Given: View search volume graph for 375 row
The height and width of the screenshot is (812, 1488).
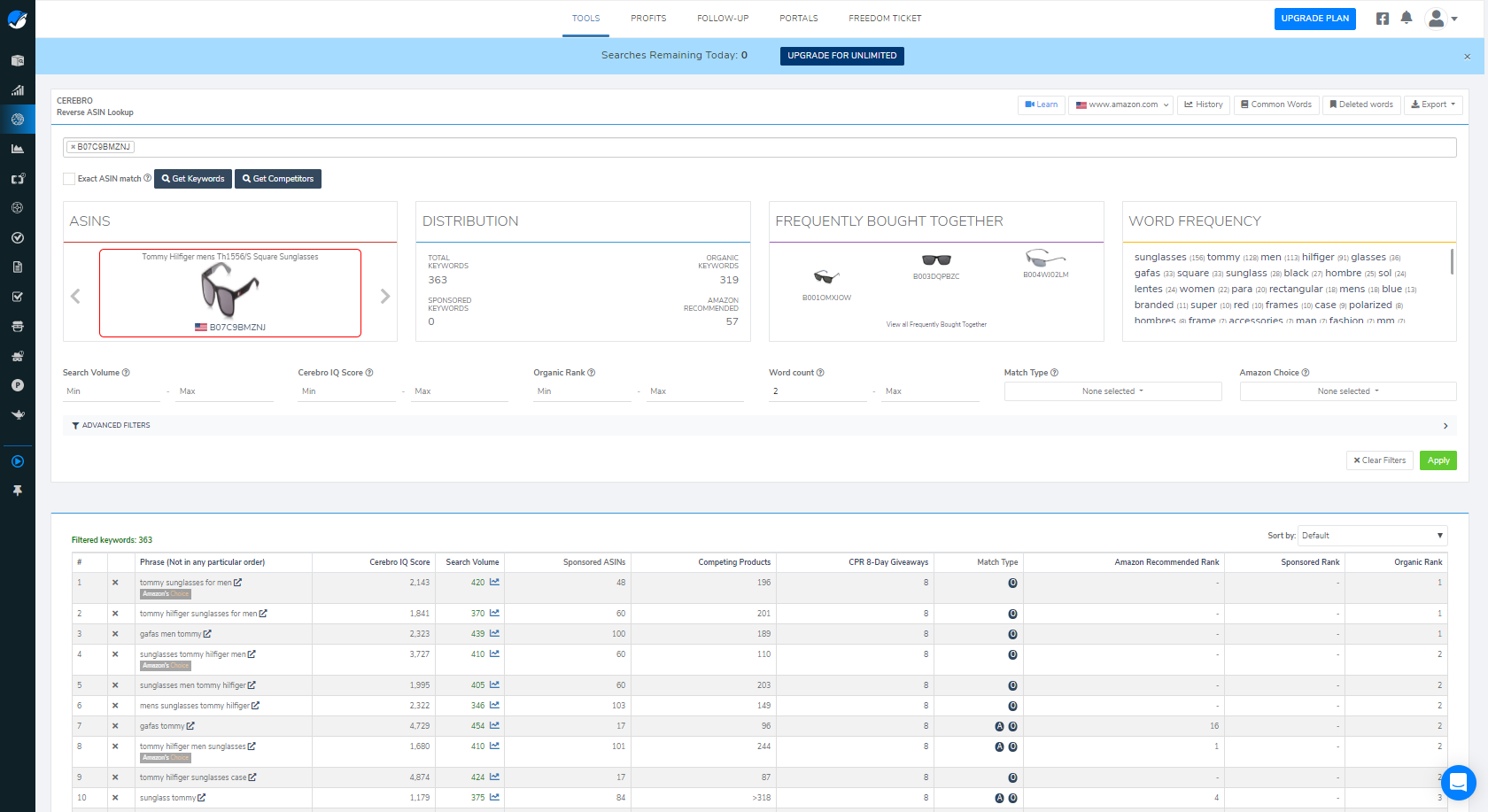Looking at the screenshot, I should (494, 798).
